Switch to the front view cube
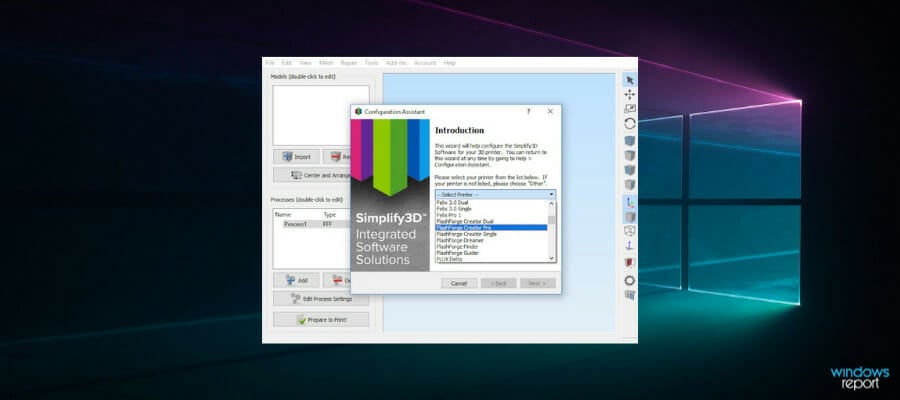The image size is (900, 400). (x=630, y=170)
